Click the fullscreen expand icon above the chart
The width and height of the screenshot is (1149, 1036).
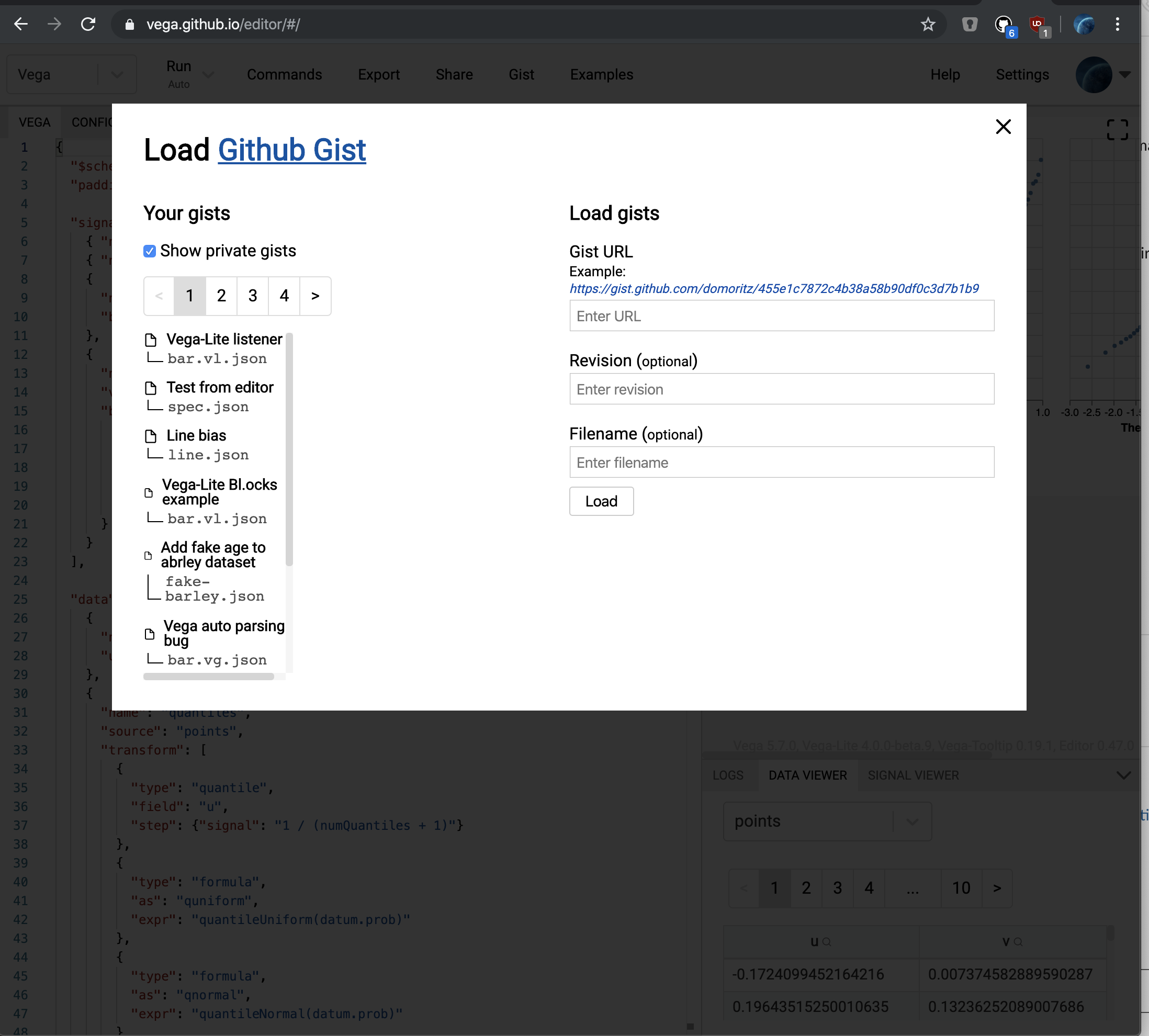tap(1117, 129)
